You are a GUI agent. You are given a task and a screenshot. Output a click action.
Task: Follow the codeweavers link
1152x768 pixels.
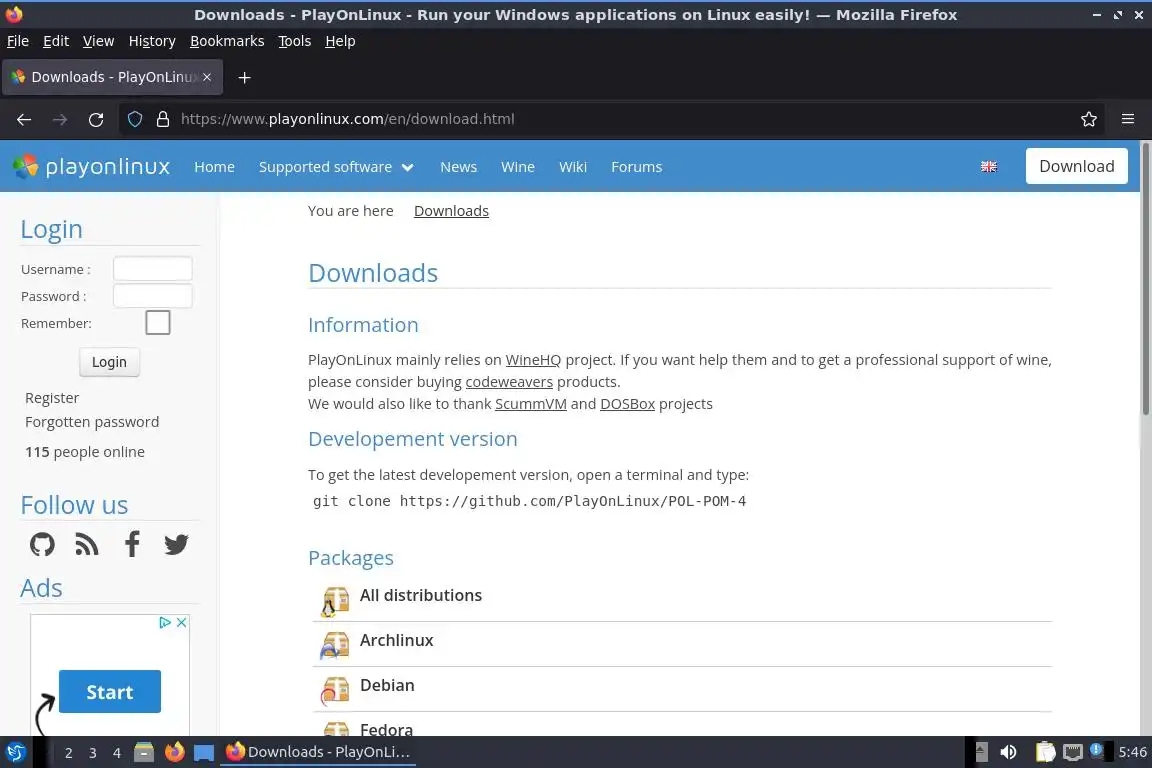coord(509,382)
